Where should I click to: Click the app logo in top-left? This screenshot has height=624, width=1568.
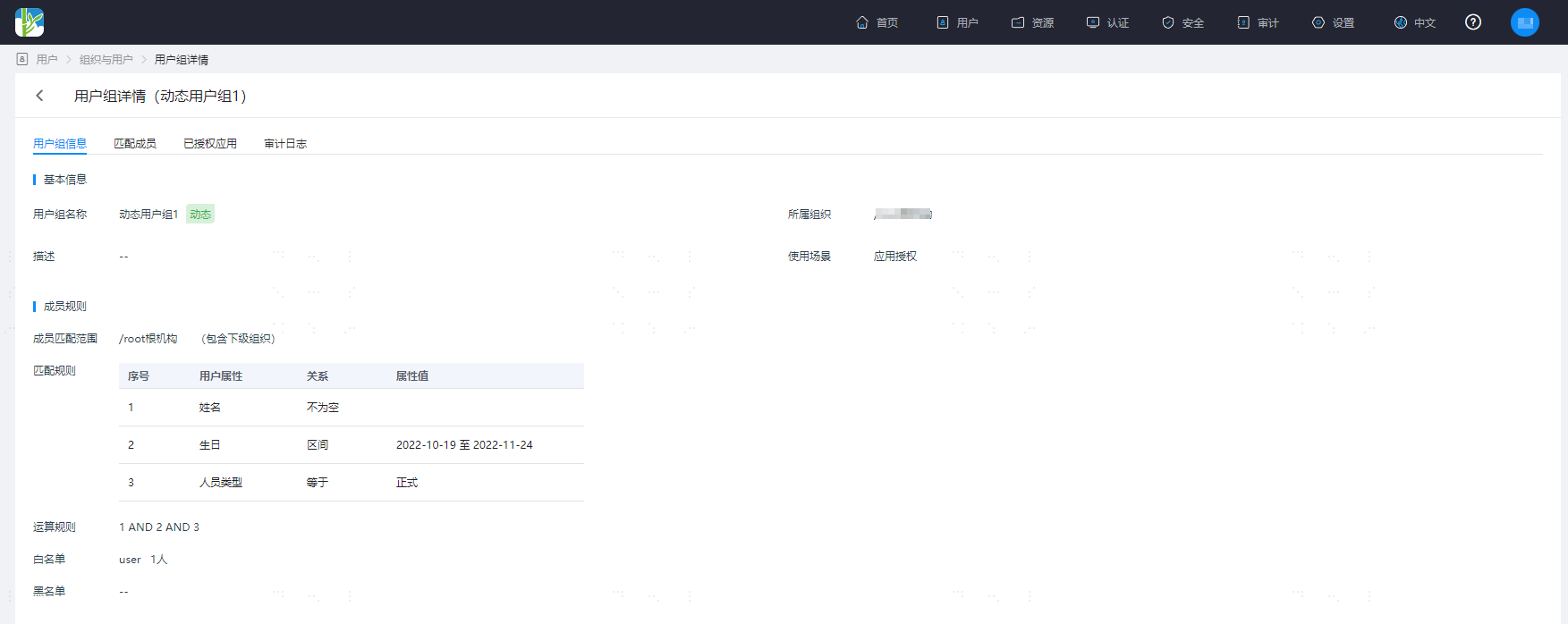30,22
